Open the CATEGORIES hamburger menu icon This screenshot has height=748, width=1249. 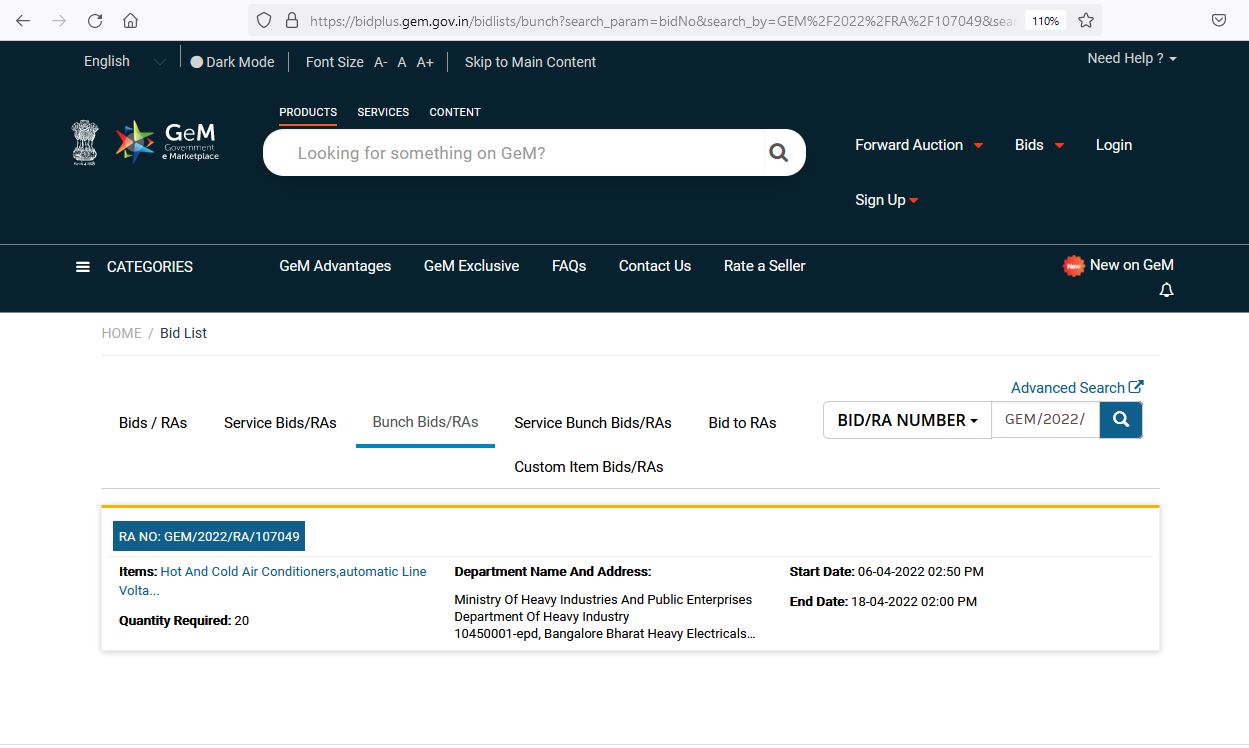tap(83, 267)
